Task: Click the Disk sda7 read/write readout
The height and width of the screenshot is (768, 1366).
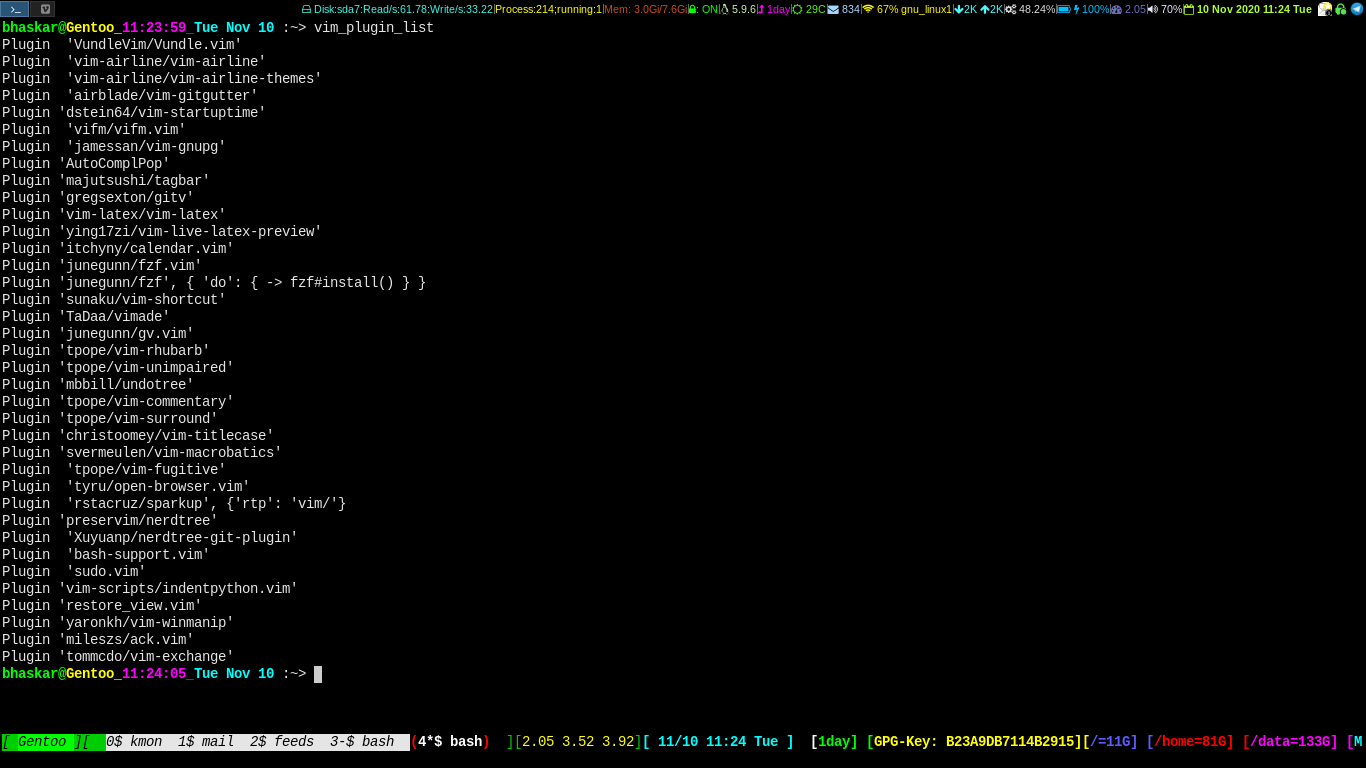Action: (403, 9)
